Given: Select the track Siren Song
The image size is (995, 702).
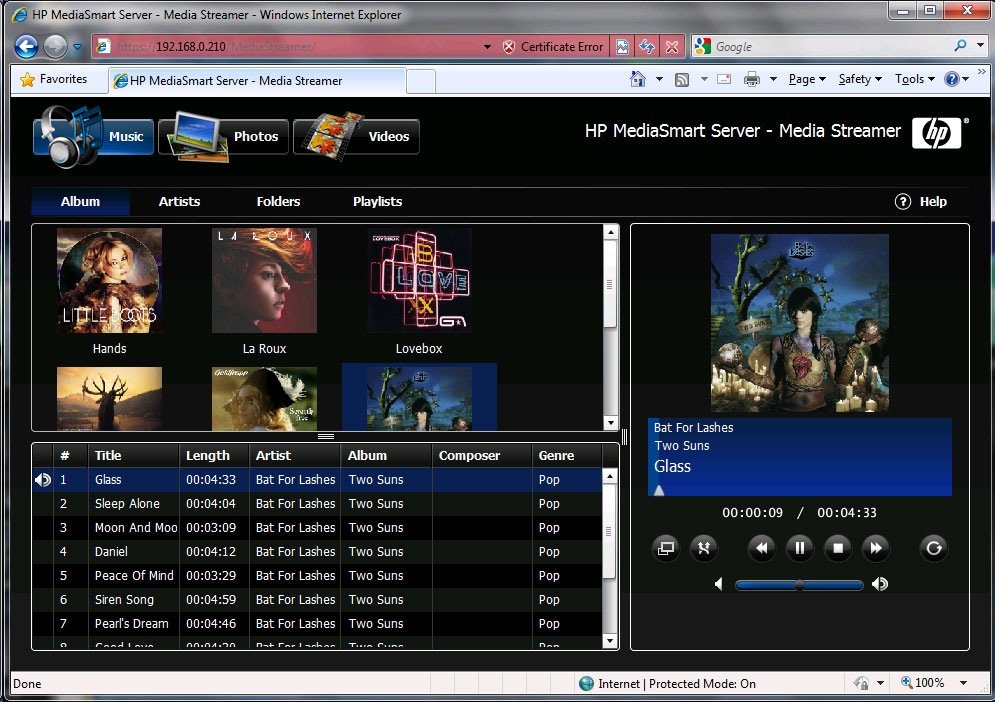Looking at the screenshot, I should coord(317,600).
